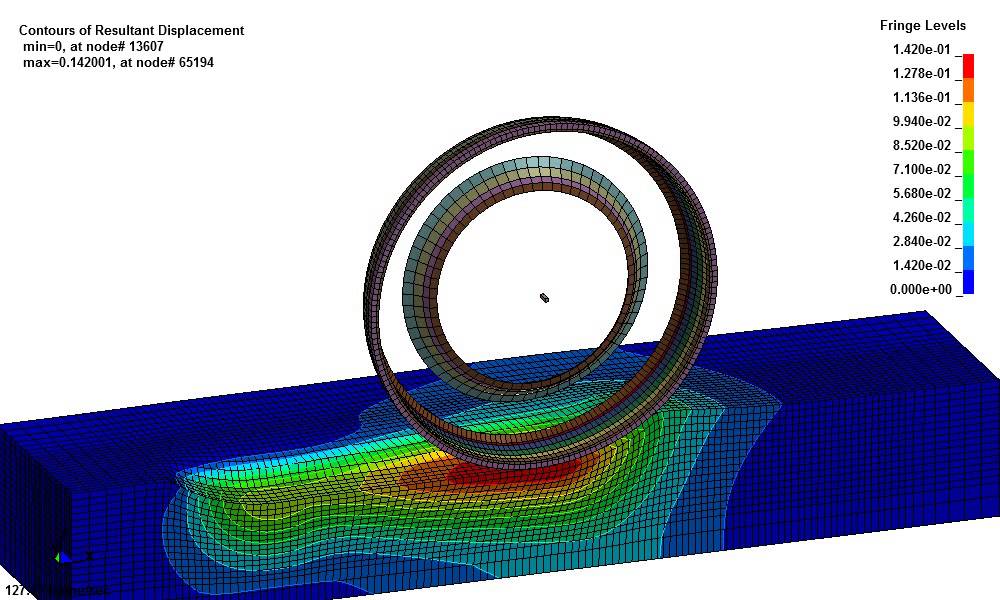The width and height of the screenshot is (1000, 600).
Task: Click the 1.136e-01 fringe level value
Action: click(922, 98)
